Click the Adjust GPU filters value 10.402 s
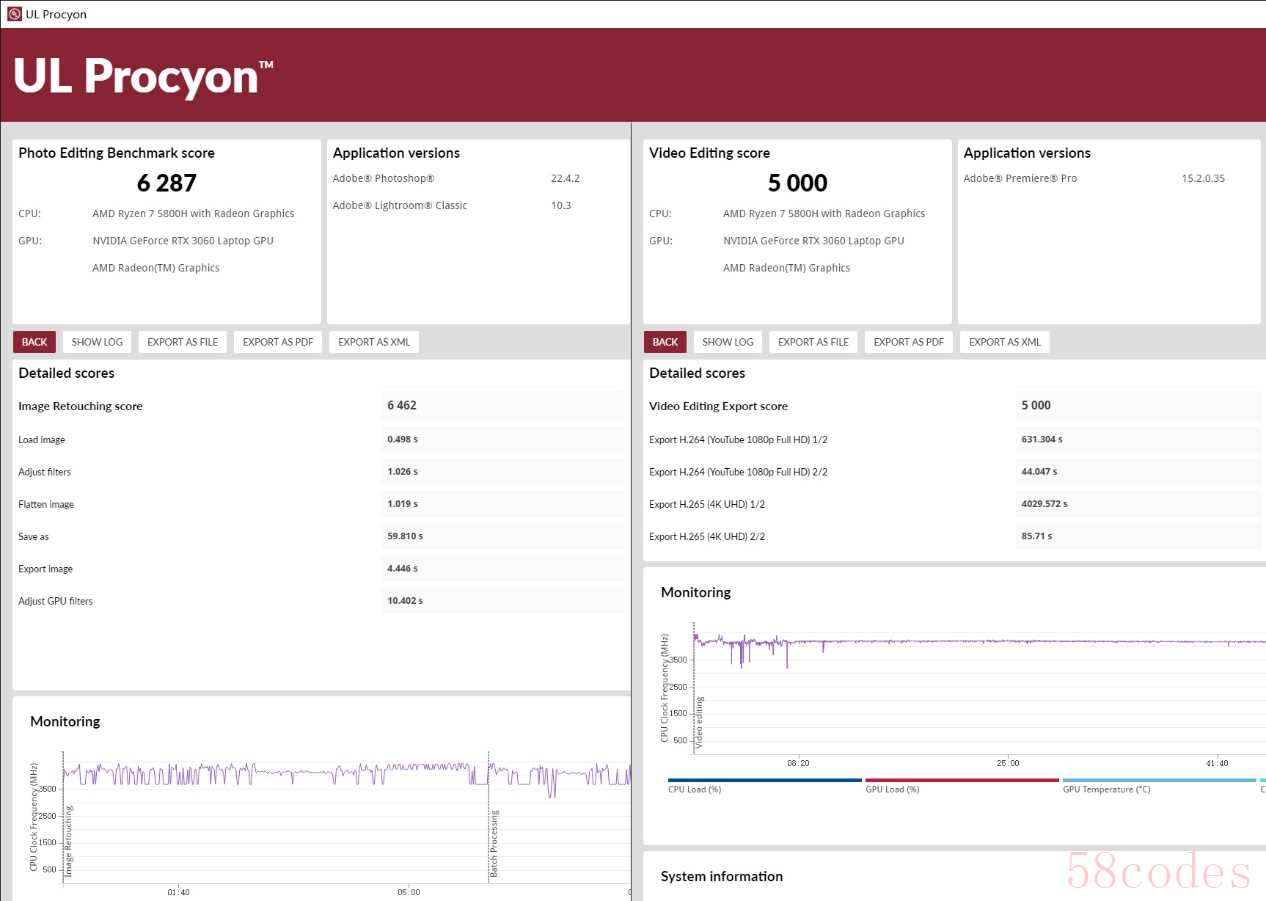The height and width of the screenshot is (901, 1266). (x=405, y=601)
